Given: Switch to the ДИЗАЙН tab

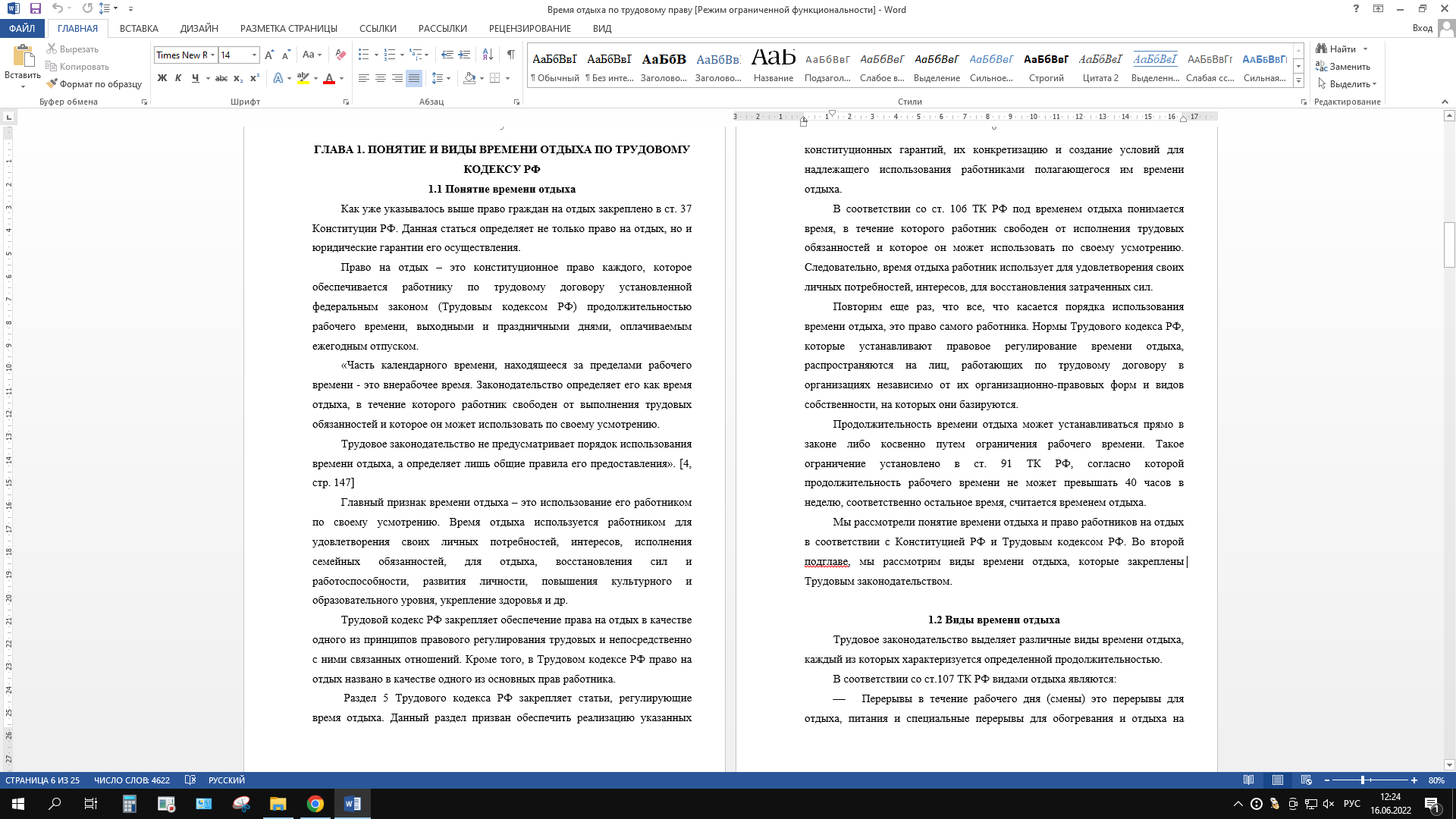Looking at the screenshot, I should click(x=199, y=28).
